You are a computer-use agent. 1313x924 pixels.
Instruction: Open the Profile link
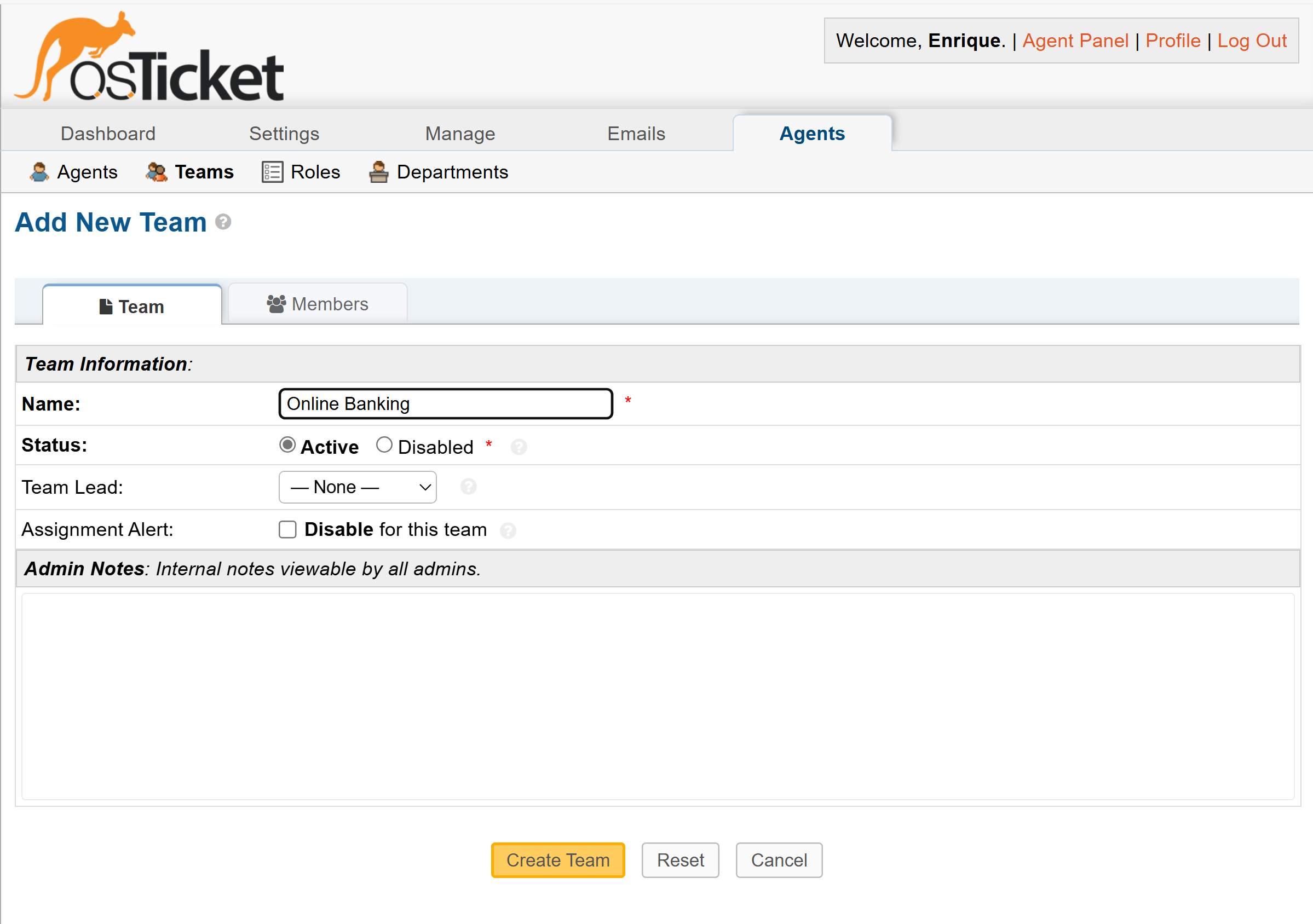[1173, 41]
